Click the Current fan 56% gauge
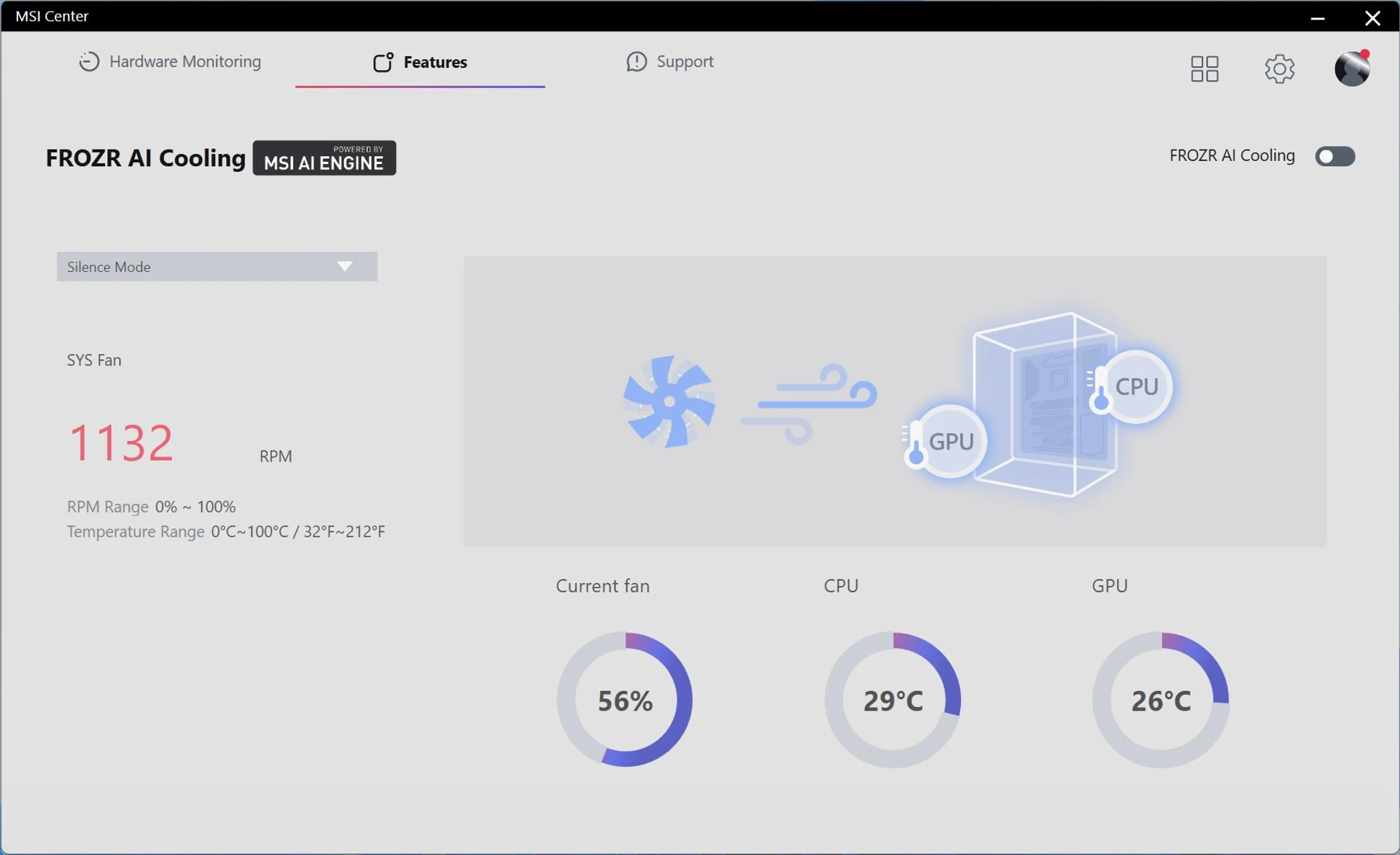Screen dimensions: 1400x855 [x=625, y=700]
